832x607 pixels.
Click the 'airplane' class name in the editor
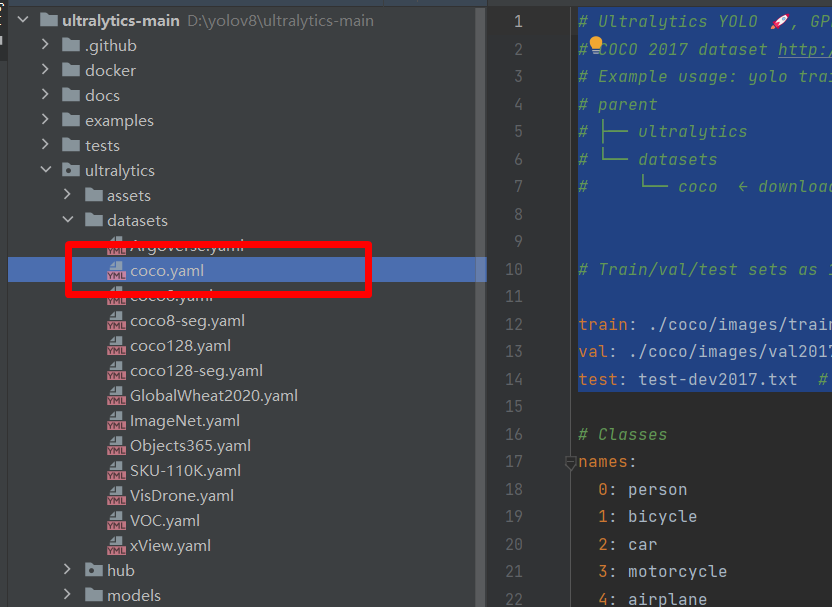pos(668,600)
